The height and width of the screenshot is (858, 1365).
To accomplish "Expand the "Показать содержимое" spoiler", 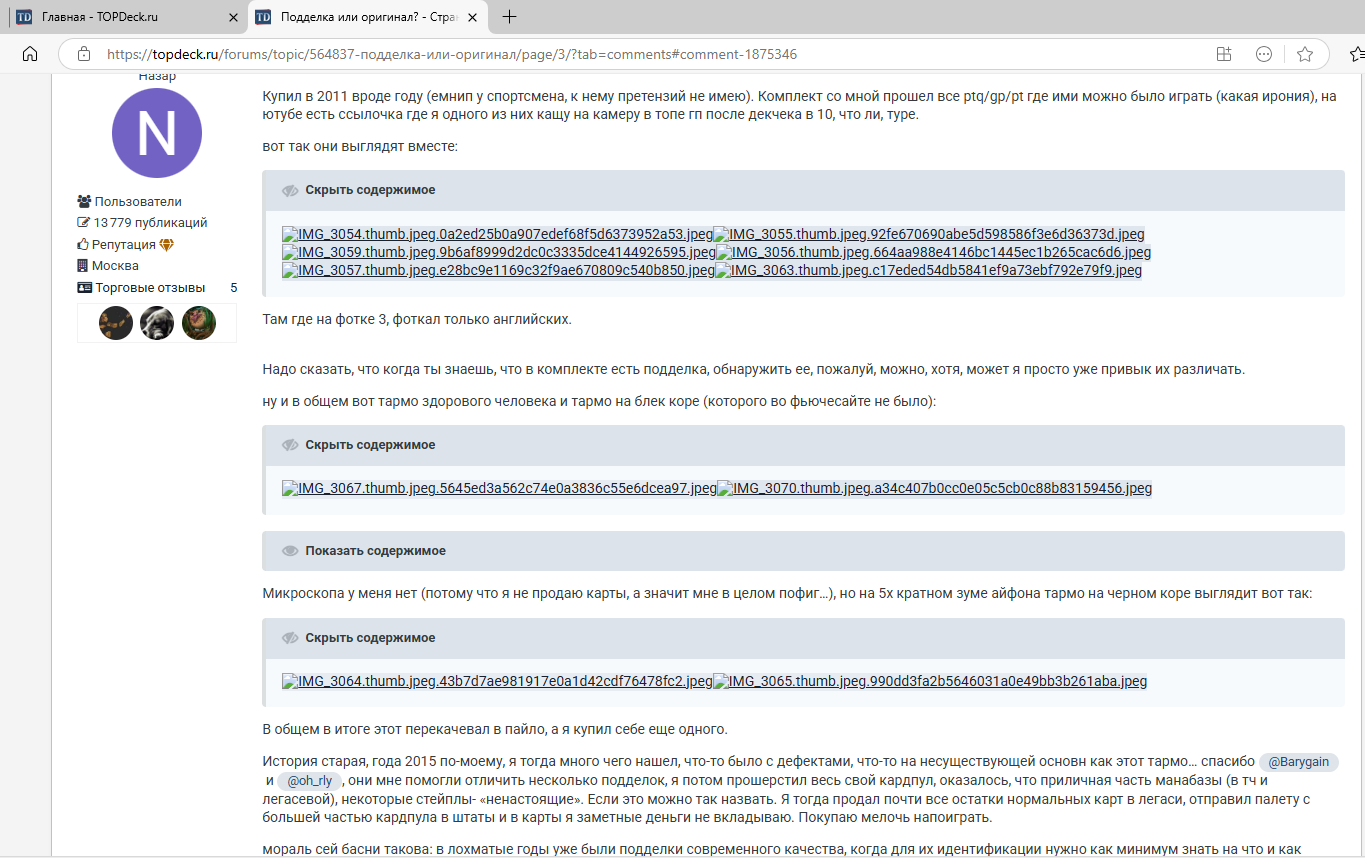I will click(x=375, y=551).
